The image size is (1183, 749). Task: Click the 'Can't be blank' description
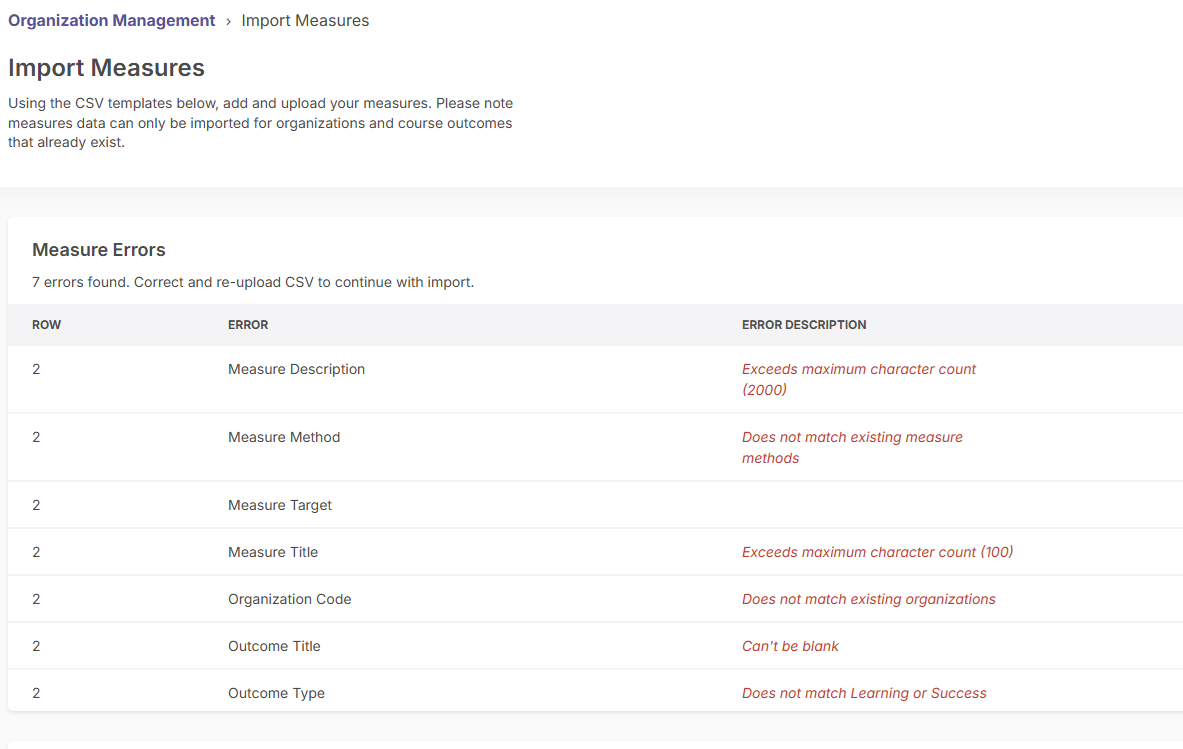click(790, 646)
